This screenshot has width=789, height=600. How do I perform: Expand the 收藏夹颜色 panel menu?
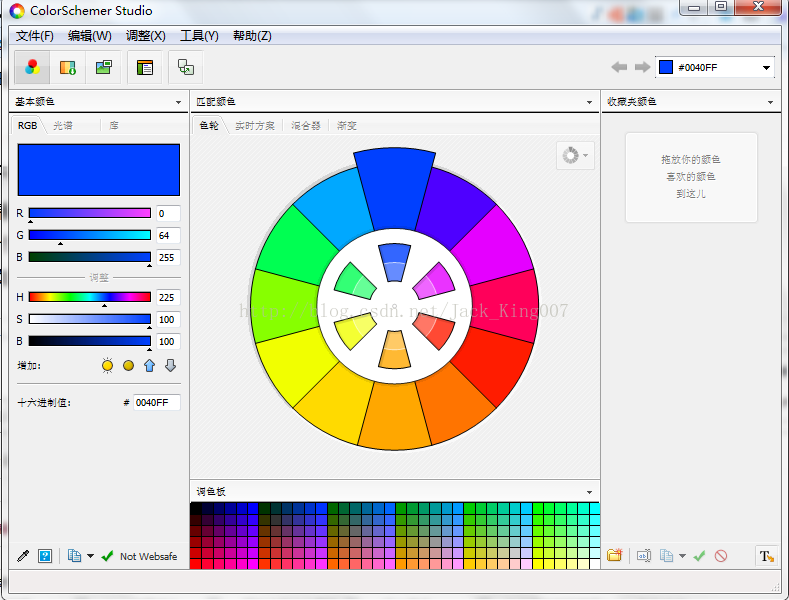770,102
